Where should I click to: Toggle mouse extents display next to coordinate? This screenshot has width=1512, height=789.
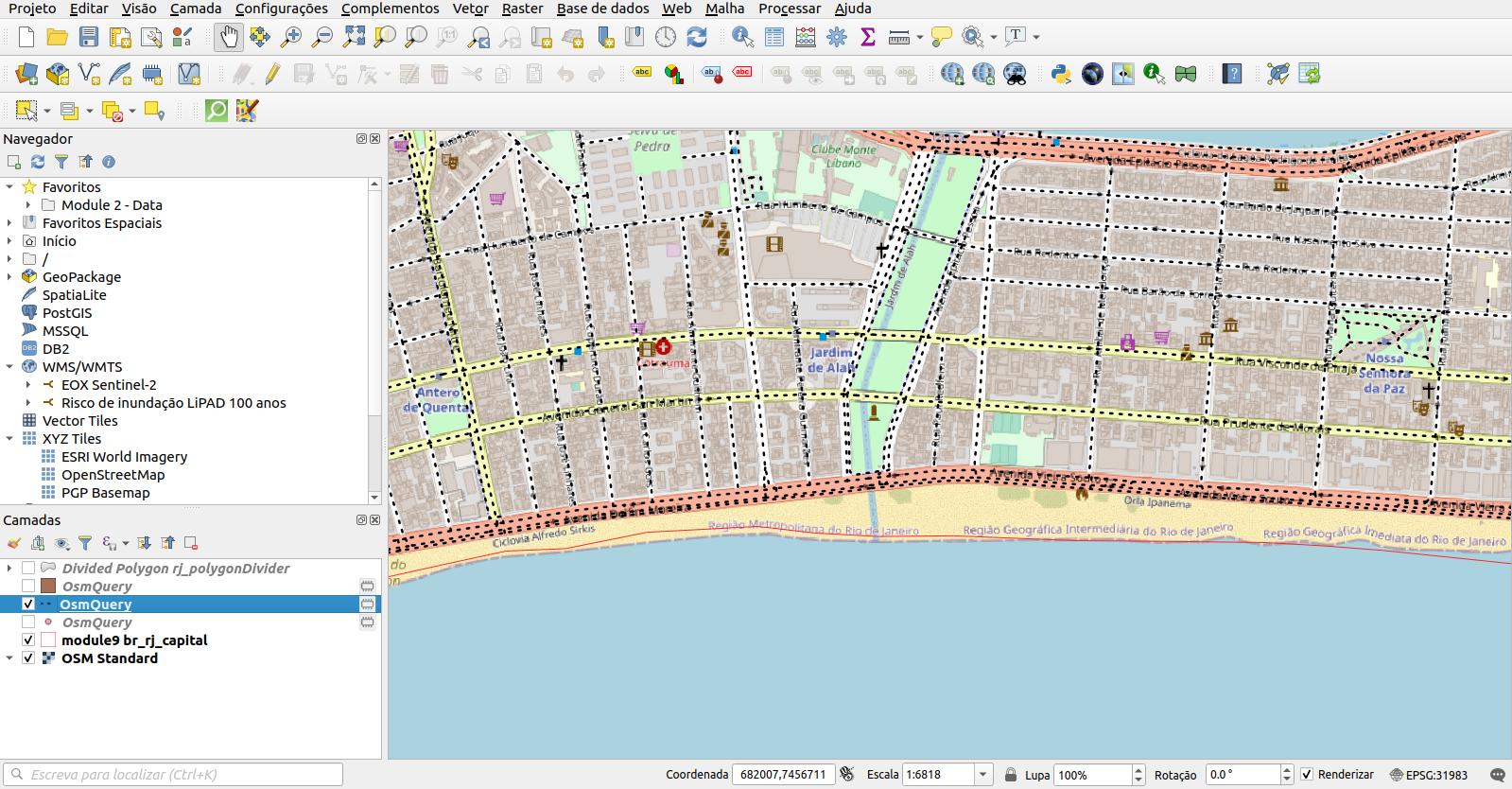[847, 775]
